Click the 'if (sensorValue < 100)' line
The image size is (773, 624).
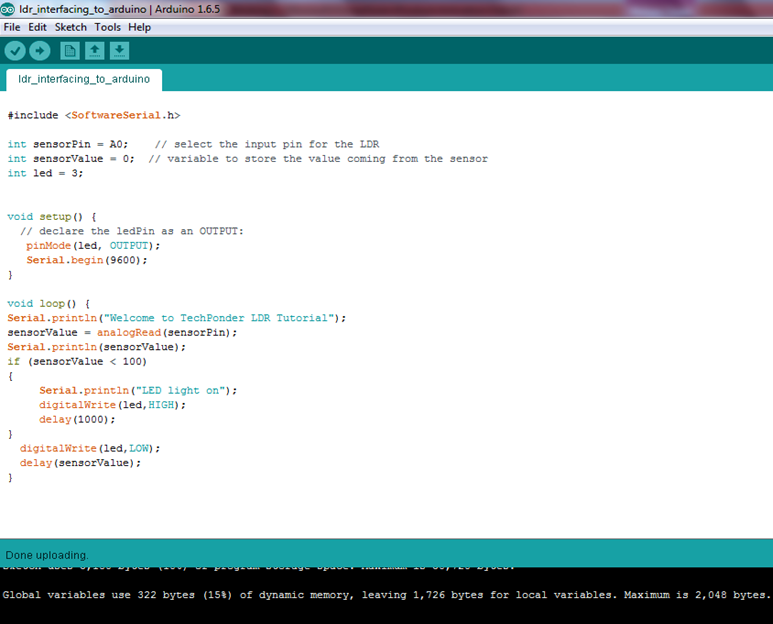(x=77, y=362)
